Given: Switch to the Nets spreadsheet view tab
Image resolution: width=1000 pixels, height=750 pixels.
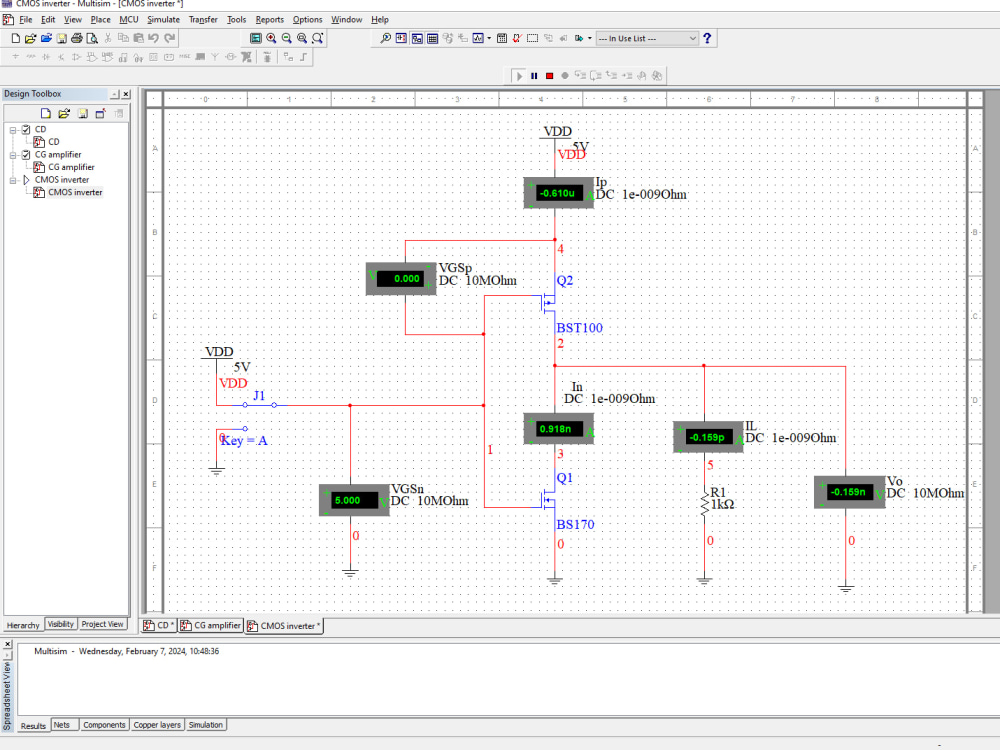Looking at the screenshot, I should [64, 724].
